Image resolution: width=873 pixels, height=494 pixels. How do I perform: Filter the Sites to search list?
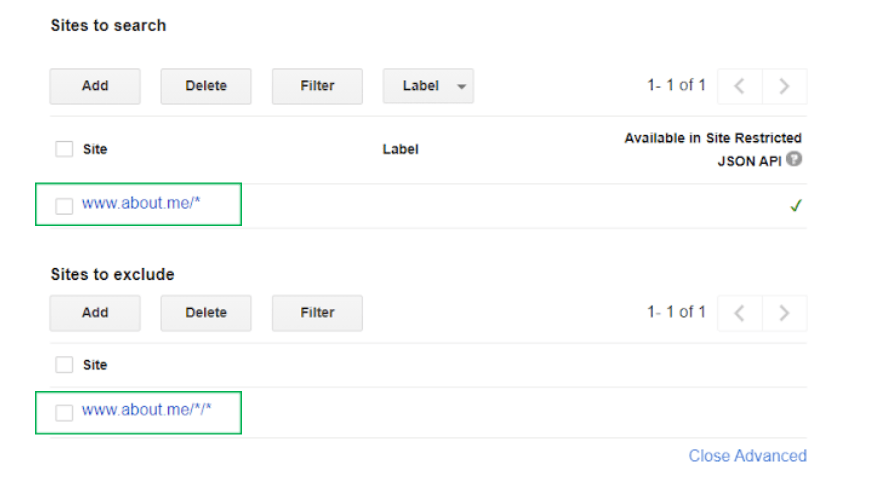317,86
